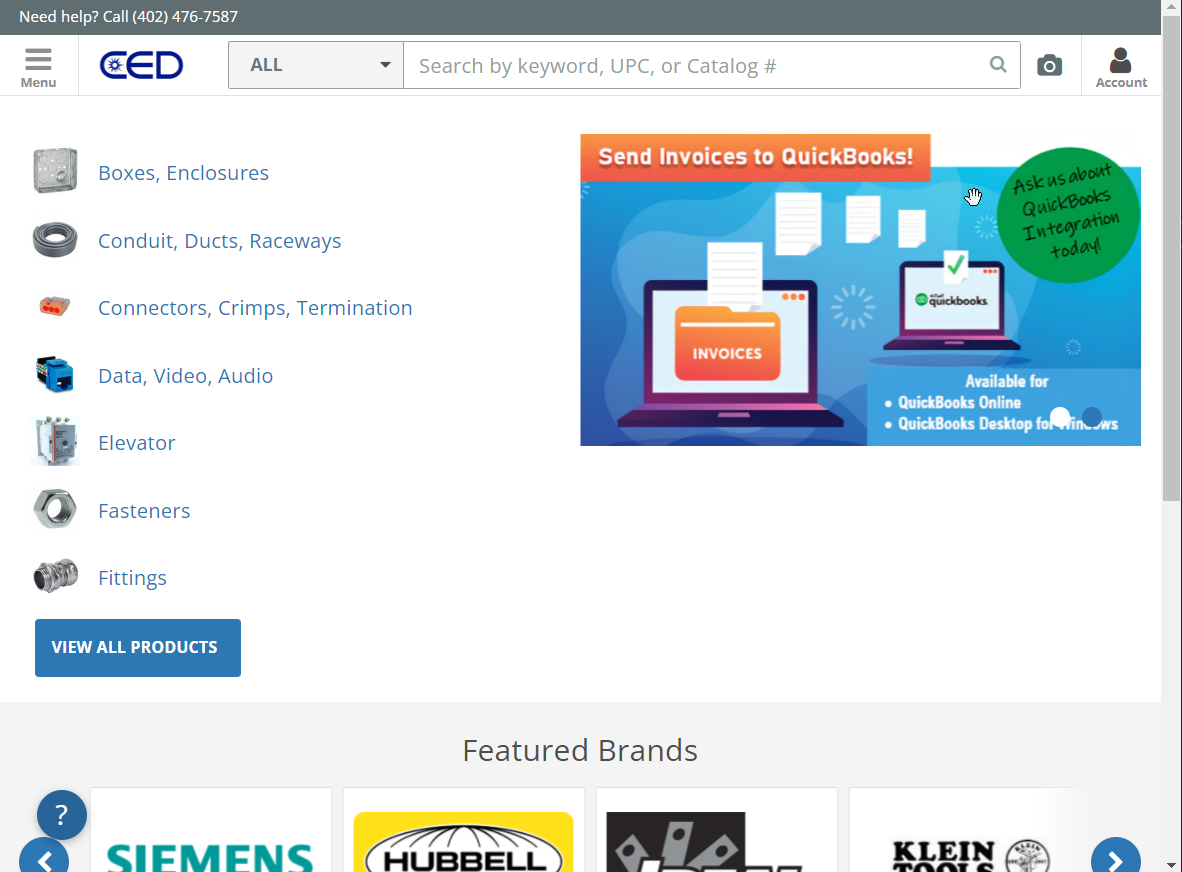Open the hamburger Menu icon
The height and width of the screenshot is (872, 1182).
click(38, 66)
